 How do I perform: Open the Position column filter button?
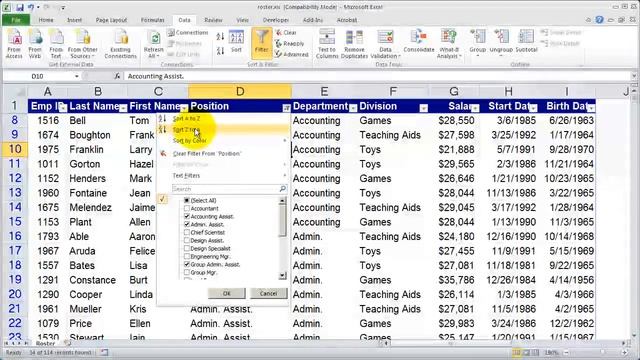[286, 108]
